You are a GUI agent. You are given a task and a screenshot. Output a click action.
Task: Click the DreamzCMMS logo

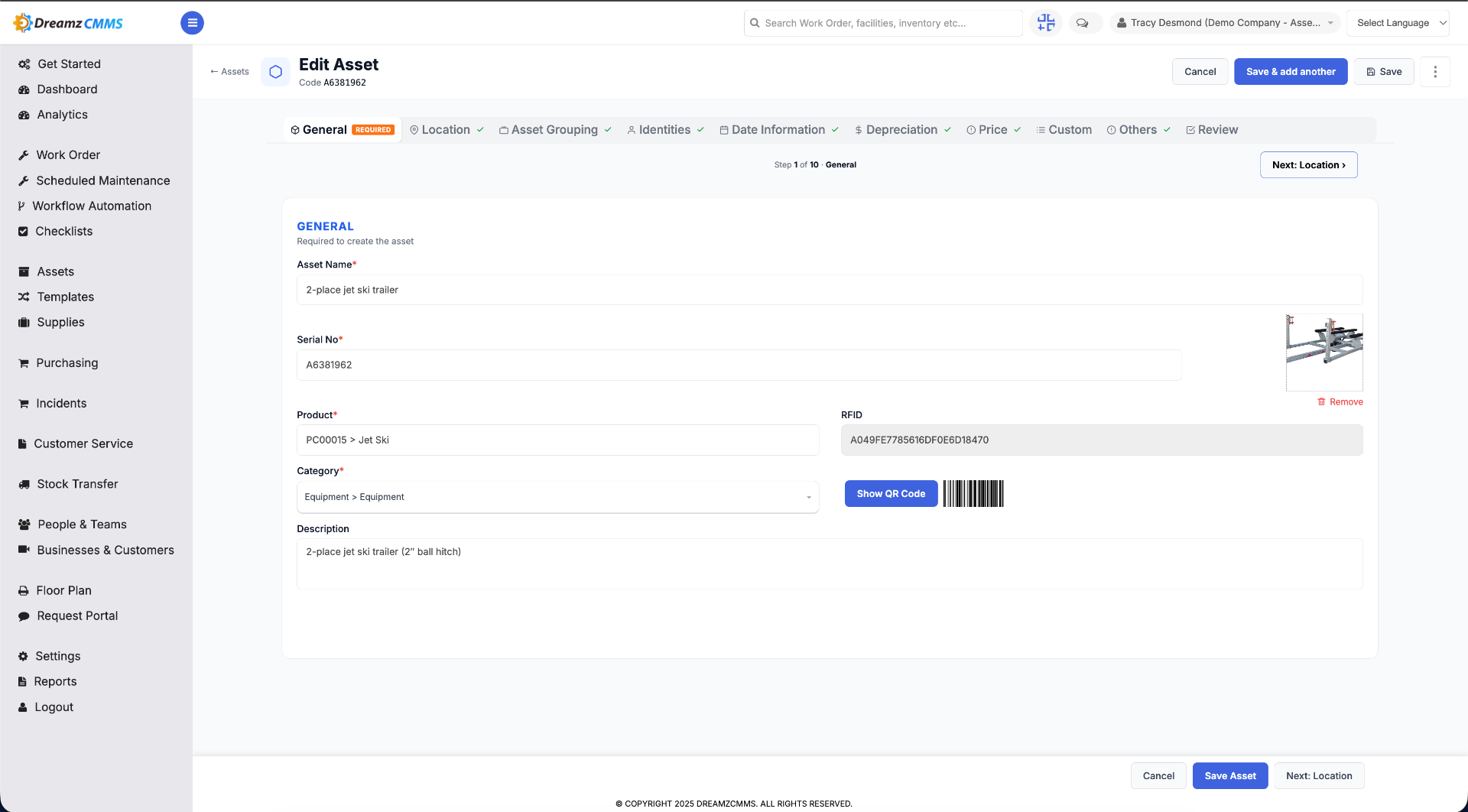[x=68, y=23]
